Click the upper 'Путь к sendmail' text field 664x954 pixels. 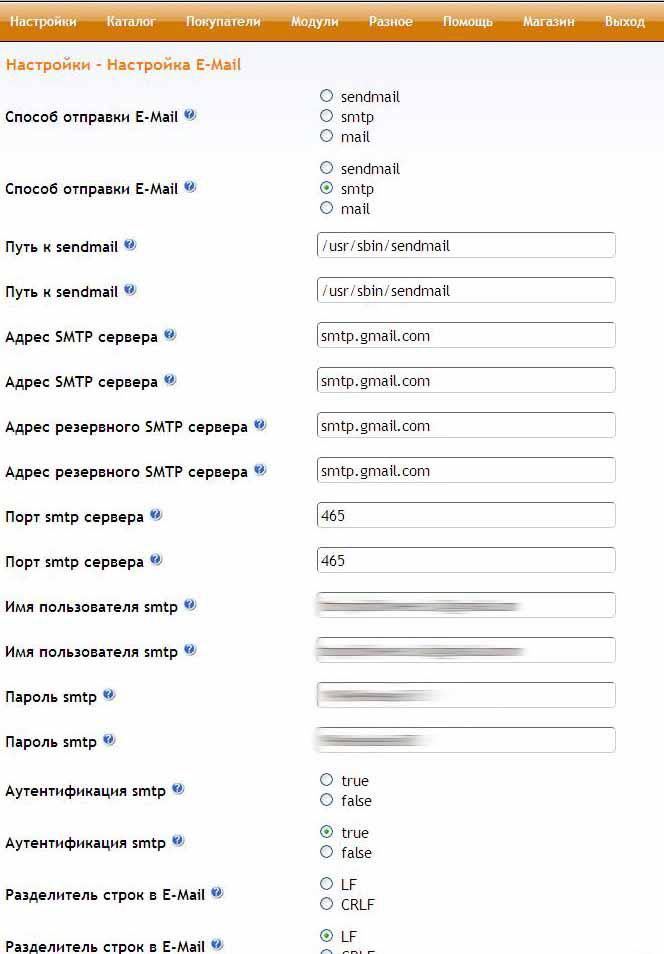[x=465, y=245]
